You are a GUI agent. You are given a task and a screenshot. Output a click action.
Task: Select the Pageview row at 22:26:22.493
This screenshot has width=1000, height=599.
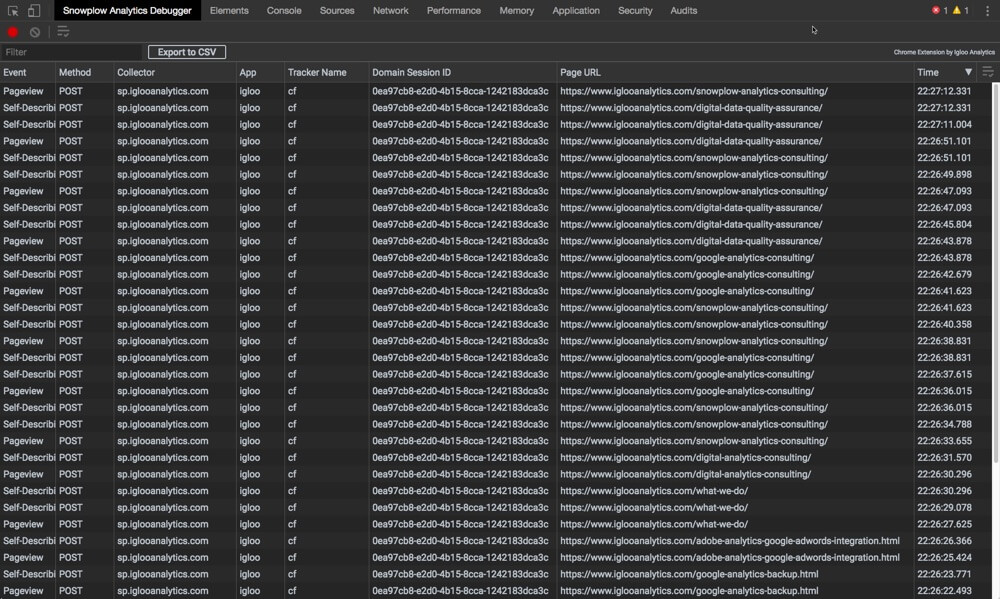tap(496, 591)
